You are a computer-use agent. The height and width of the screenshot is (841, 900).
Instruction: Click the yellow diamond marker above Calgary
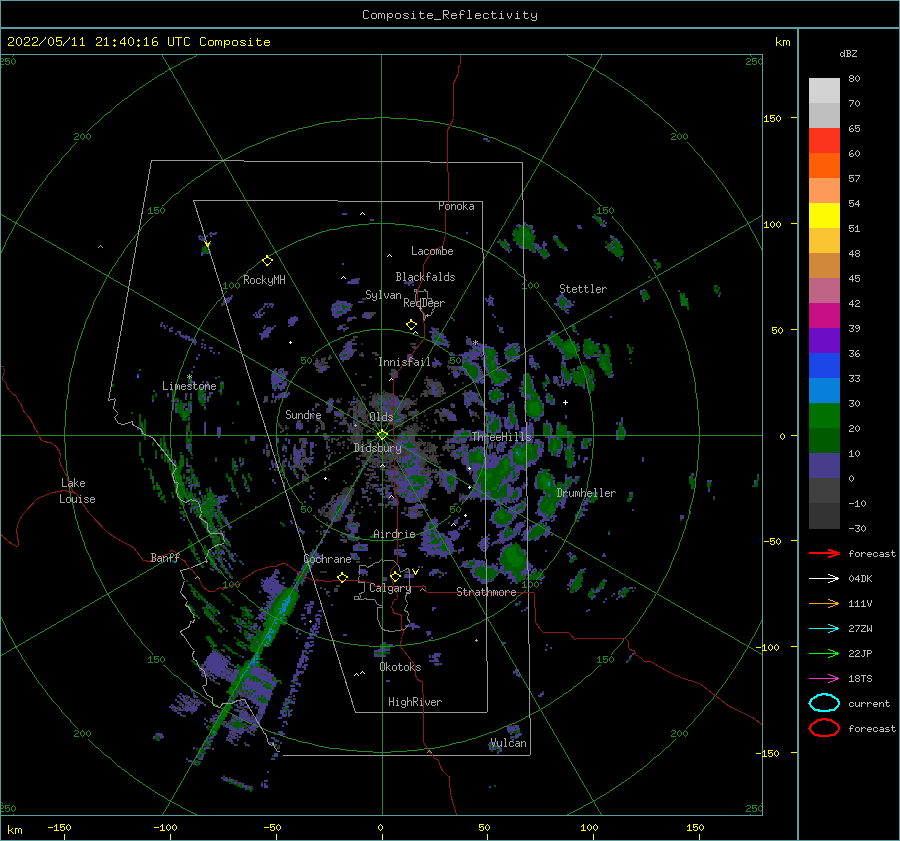click(395, 576)
